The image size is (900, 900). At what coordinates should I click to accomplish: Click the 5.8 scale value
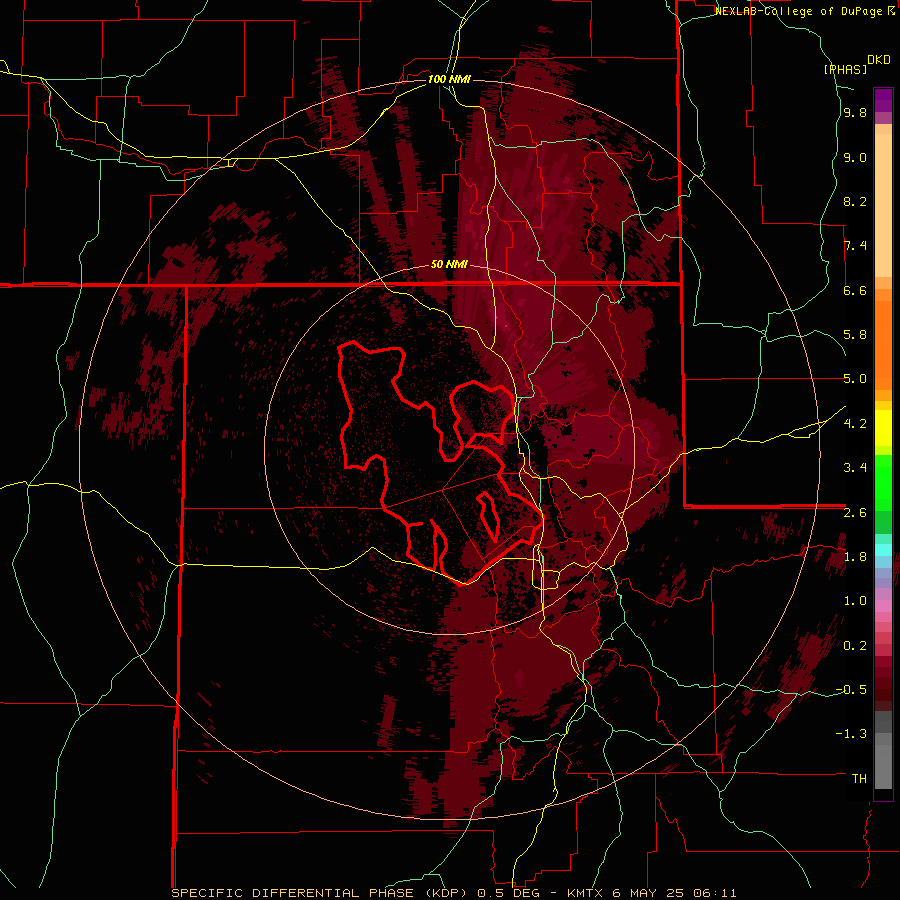coord(855,335)
